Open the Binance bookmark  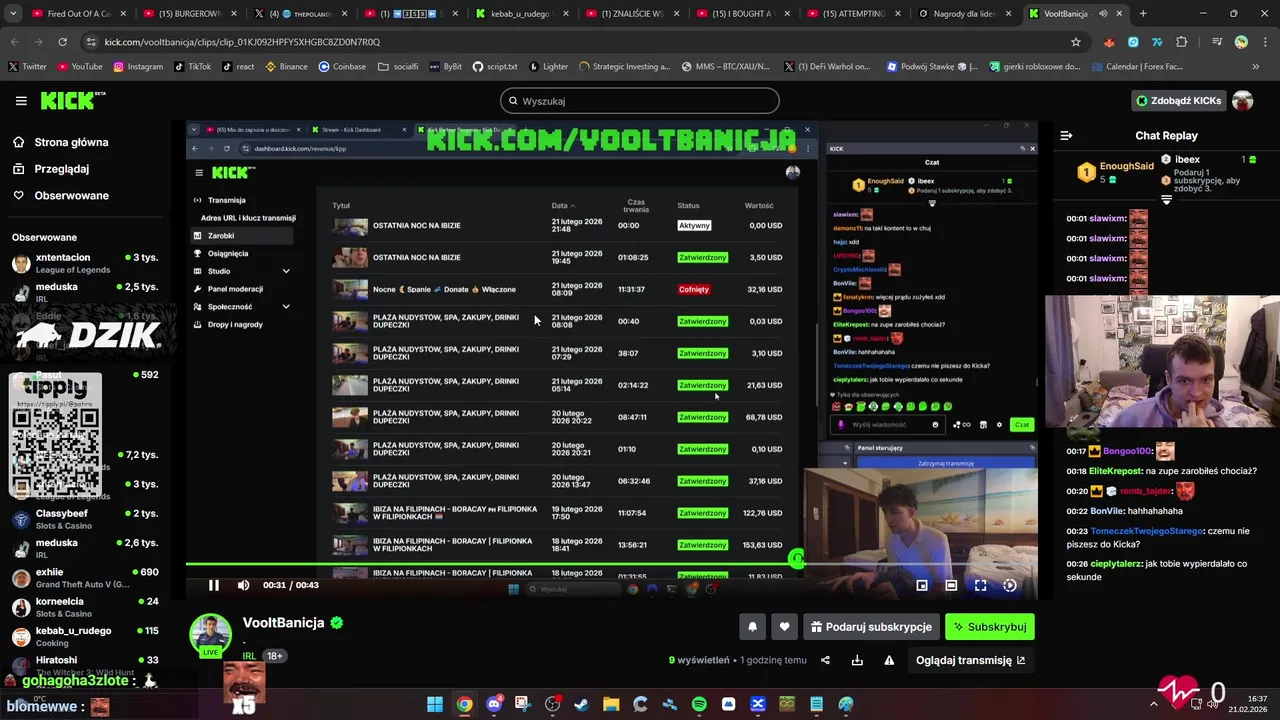click(x=287, y=67)
